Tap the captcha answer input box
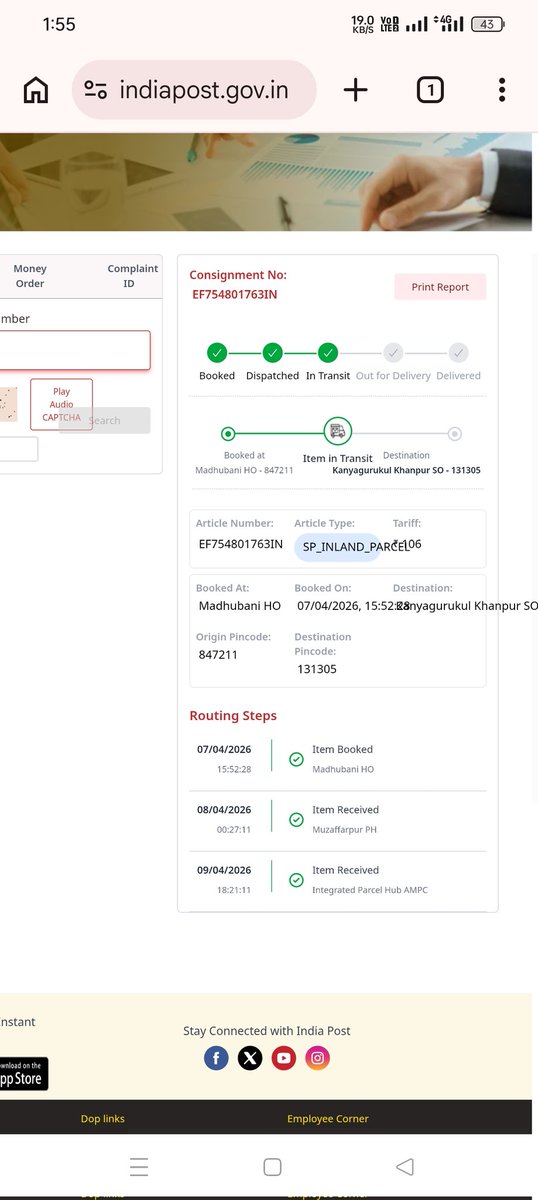 (x=19, y=449)
